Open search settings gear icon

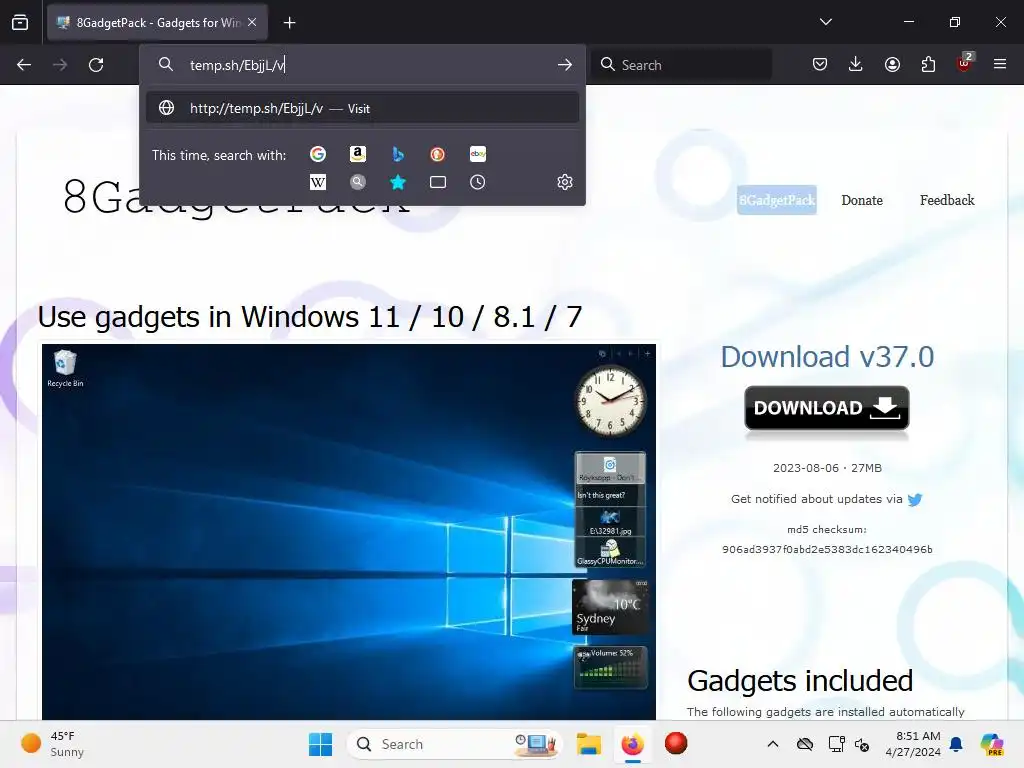[x=565, y=182]
